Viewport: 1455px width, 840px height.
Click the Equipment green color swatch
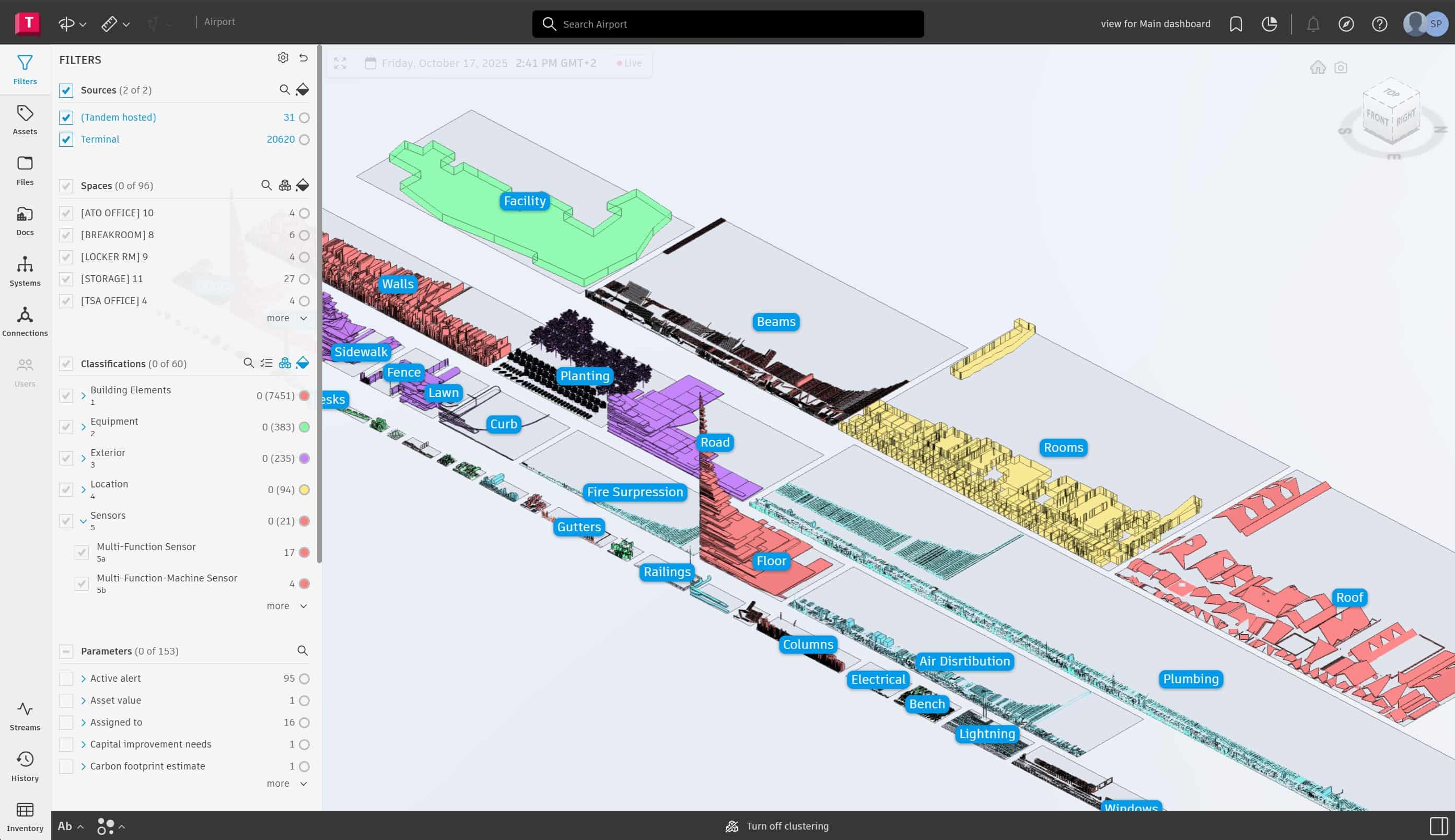tap(304, 427)
